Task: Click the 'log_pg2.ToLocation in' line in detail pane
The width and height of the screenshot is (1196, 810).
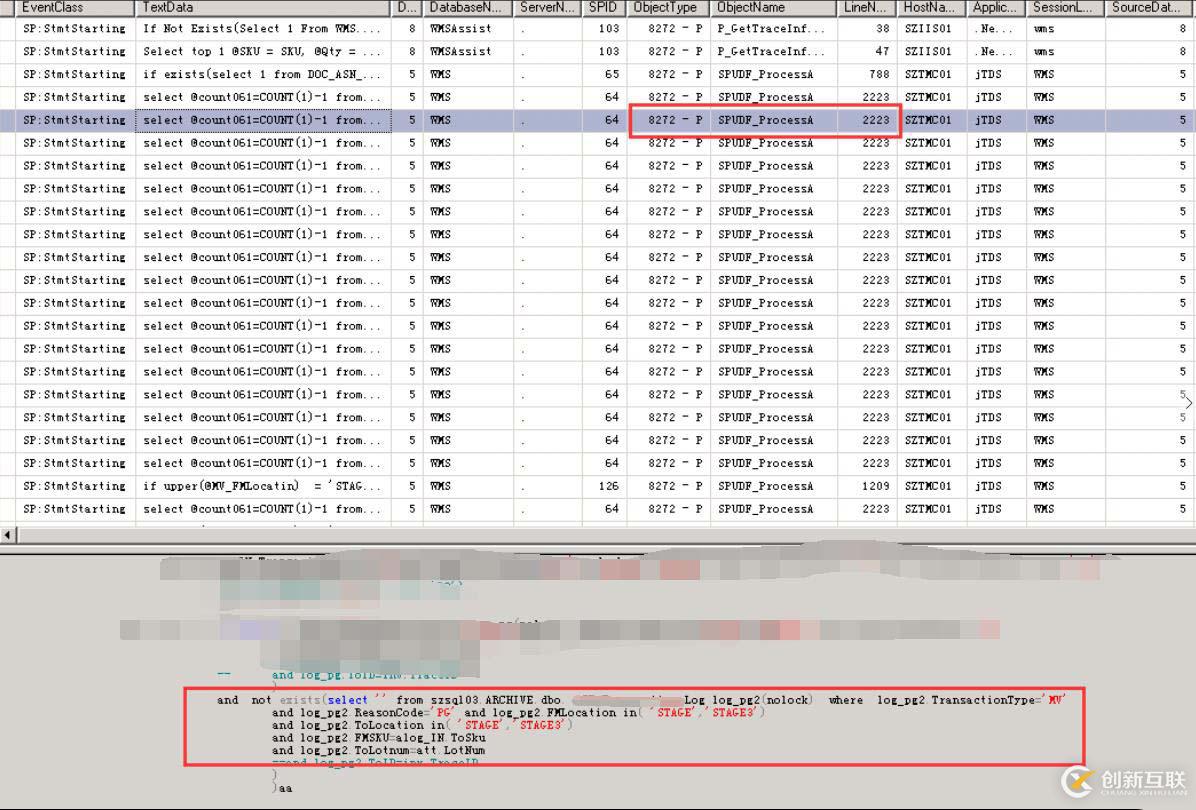Action: click(422, 725)
